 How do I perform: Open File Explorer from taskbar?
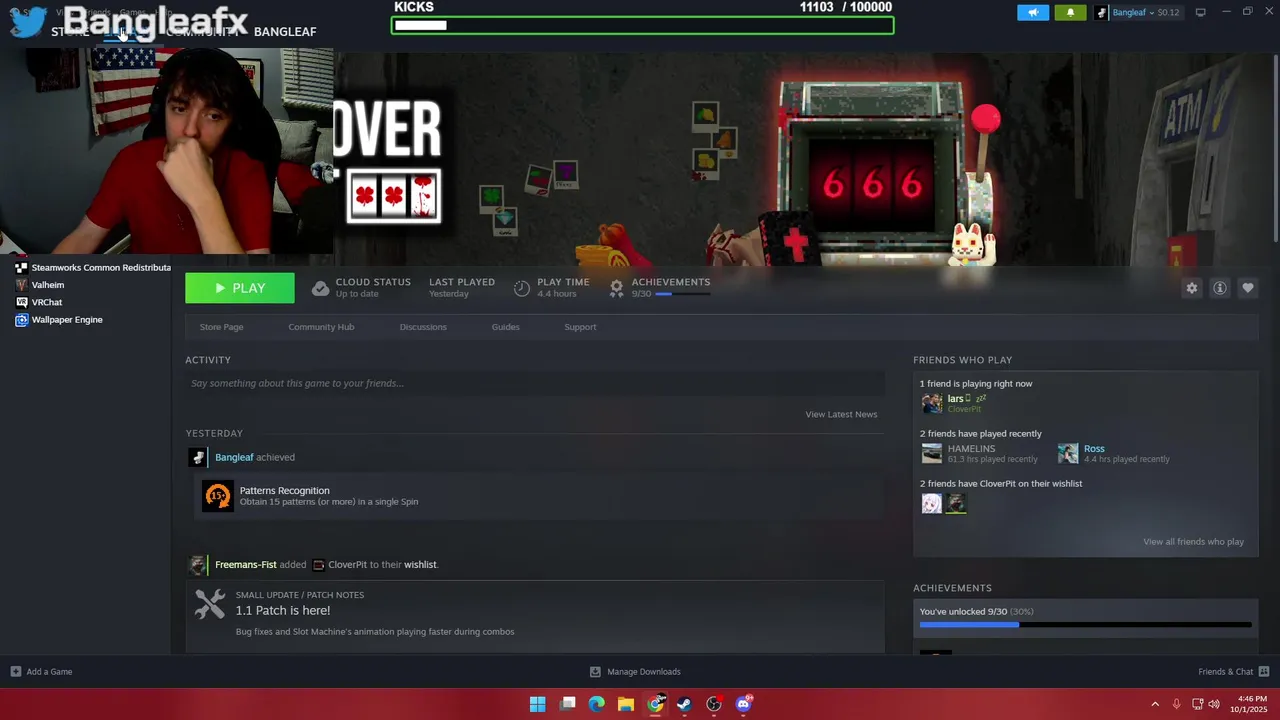(x=626, y=704)
